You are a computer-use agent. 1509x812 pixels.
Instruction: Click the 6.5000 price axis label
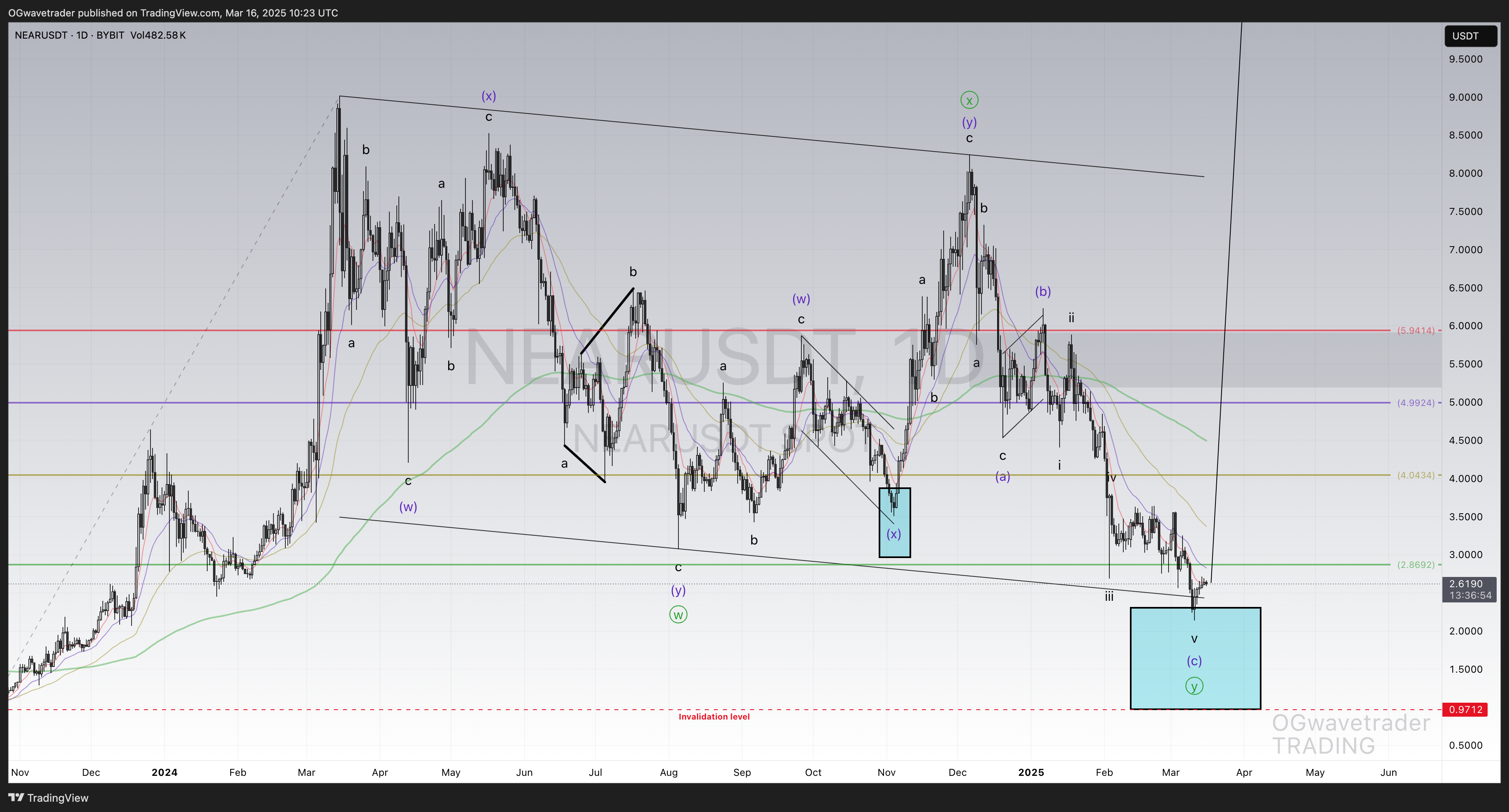[1466, 288]
